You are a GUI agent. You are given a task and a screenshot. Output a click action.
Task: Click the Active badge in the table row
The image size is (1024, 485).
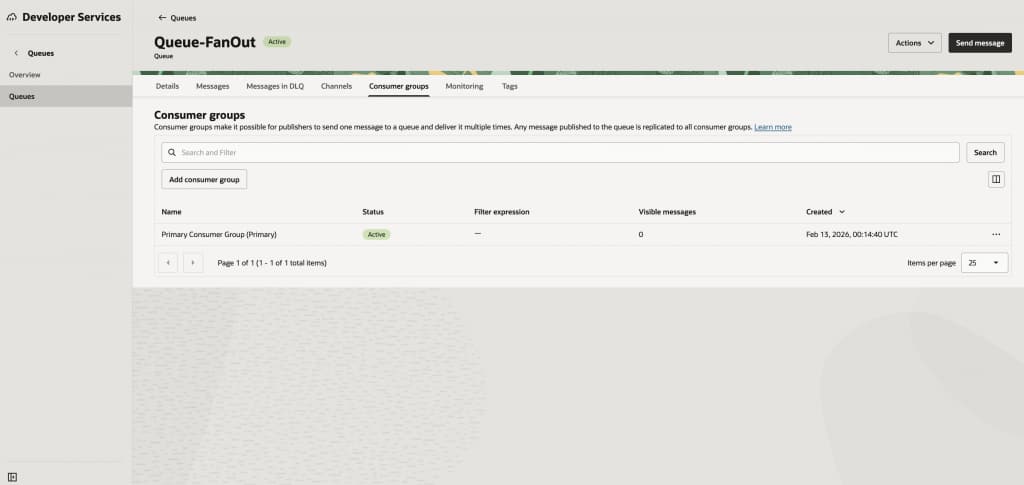(x=376, y=234)
